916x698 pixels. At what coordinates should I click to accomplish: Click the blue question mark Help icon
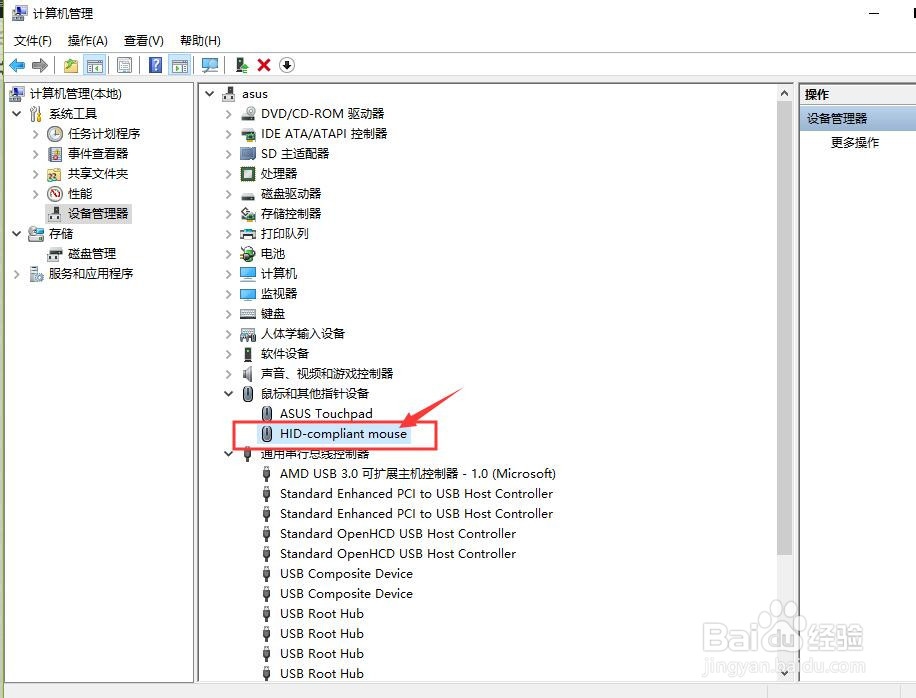point(155,65)
